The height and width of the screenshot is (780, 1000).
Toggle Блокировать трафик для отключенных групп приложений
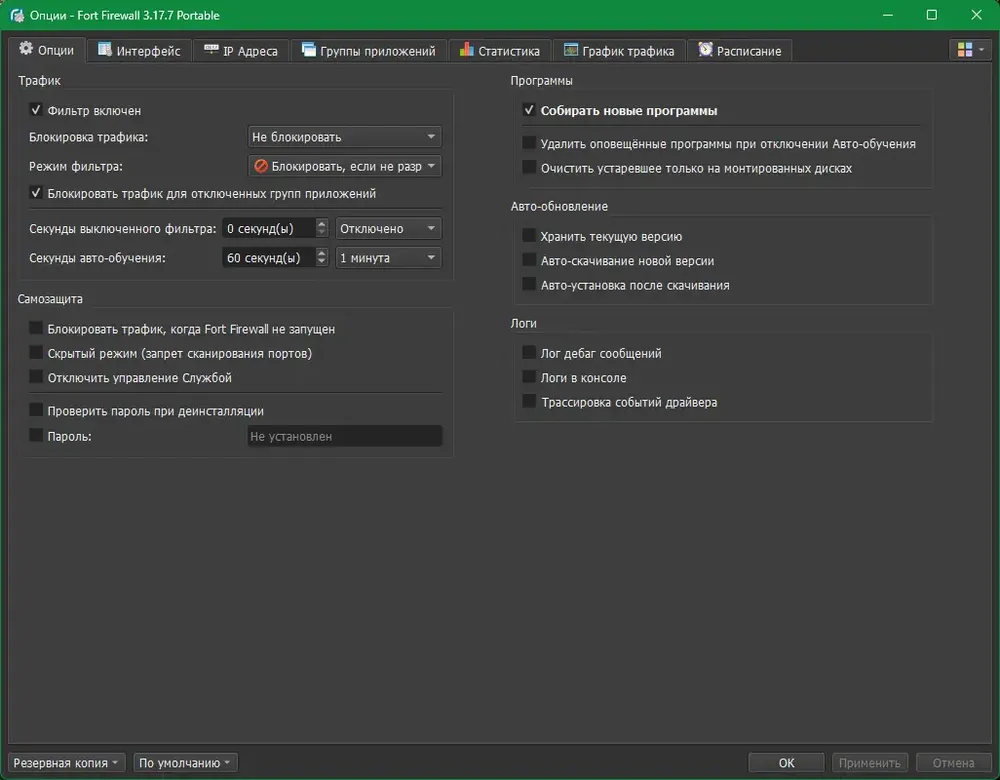36,193
